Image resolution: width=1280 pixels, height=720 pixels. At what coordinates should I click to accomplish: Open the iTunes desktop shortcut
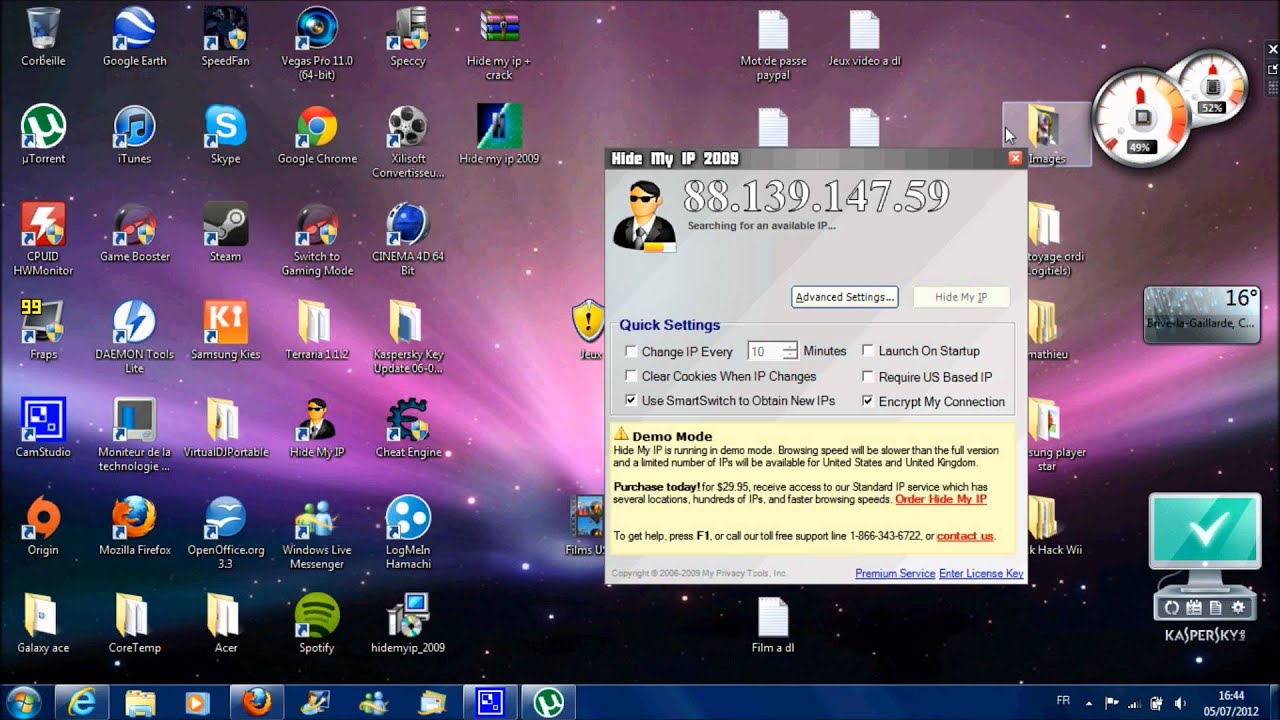pos(135,135)
